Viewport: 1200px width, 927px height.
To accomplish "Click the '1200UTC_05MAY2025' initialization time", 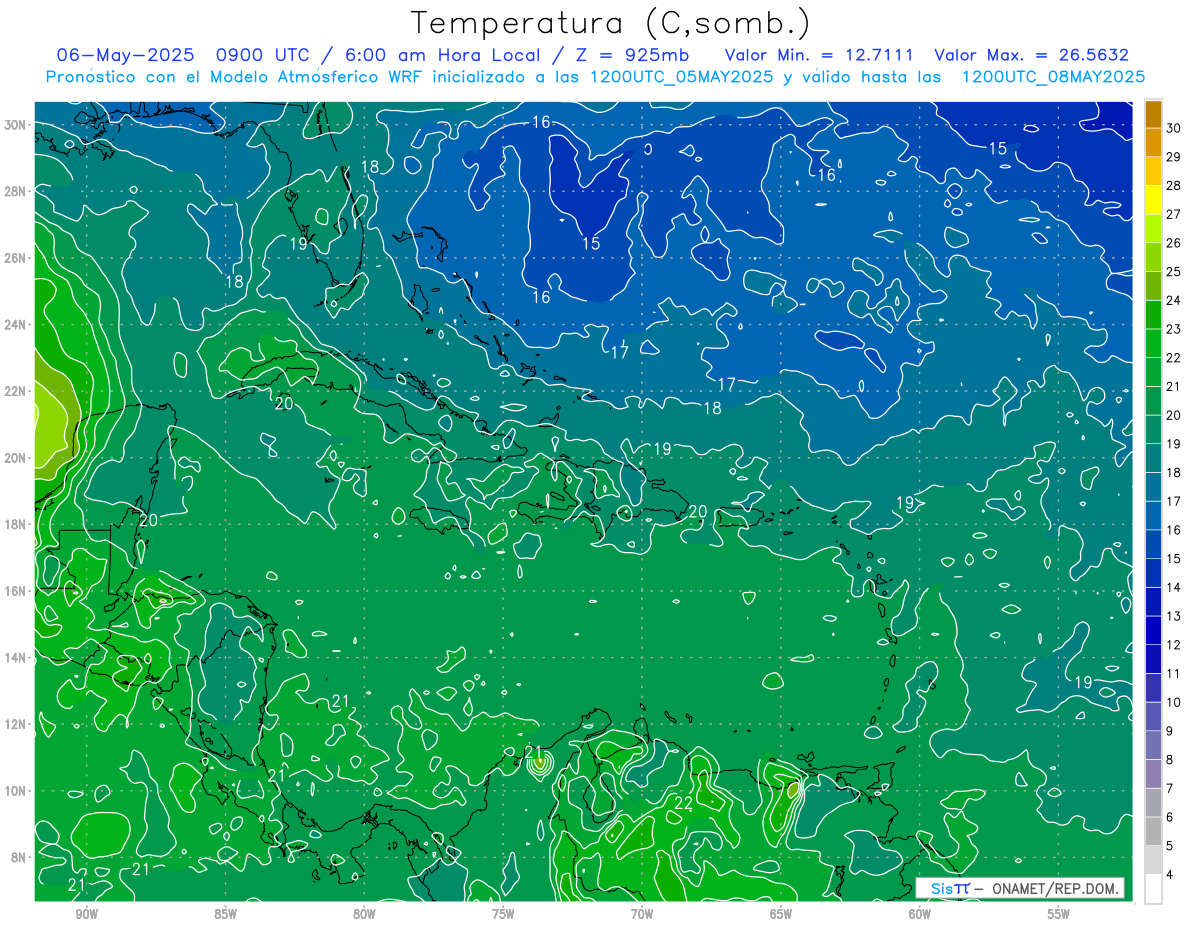I will 681,77.
